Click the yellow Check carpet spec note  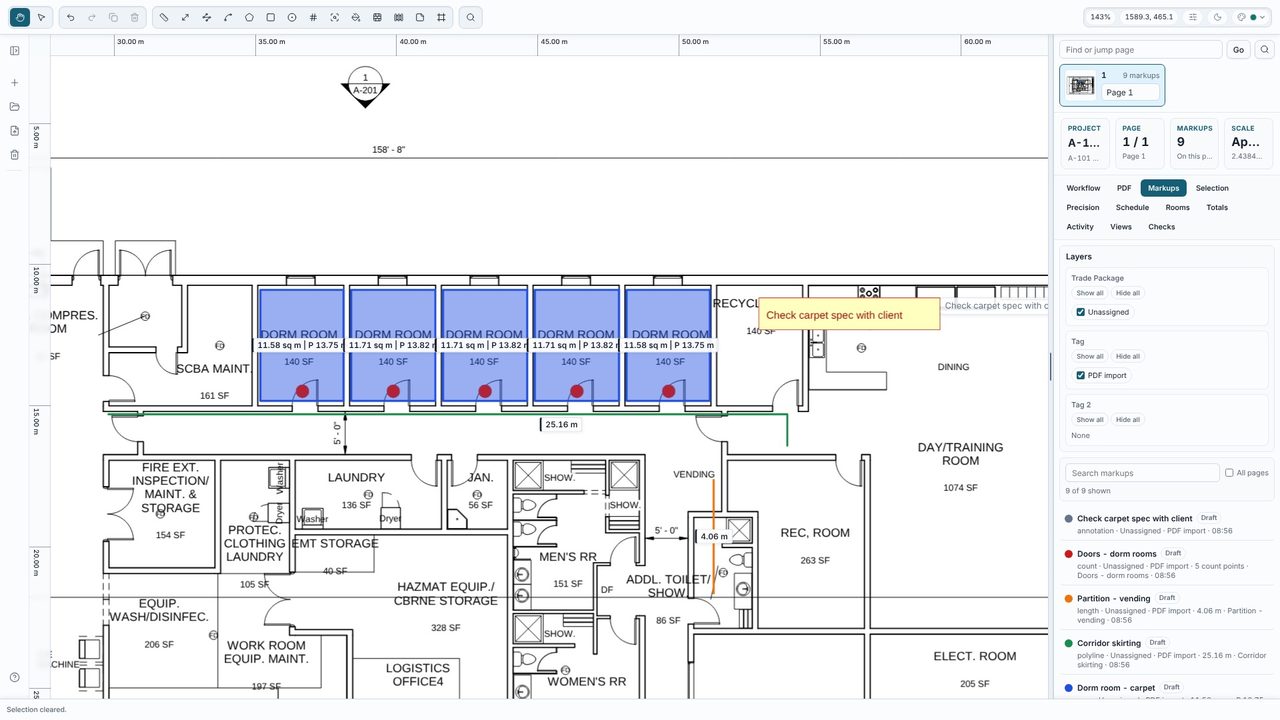point(849,315)
